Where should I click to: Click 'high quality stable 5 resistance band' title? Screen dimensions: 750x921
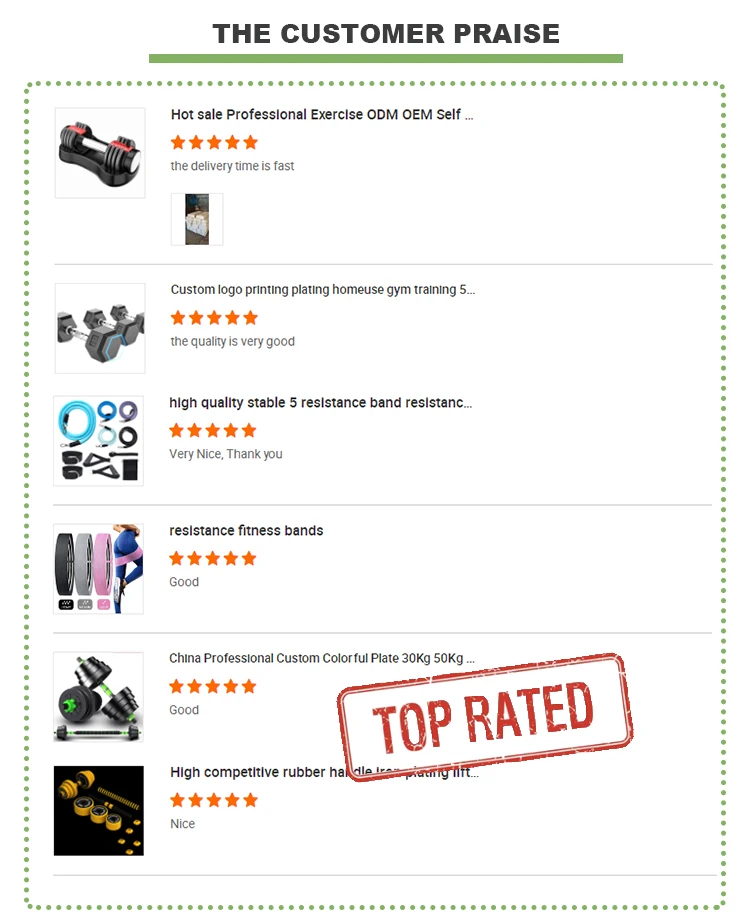[x=321, y=403]
